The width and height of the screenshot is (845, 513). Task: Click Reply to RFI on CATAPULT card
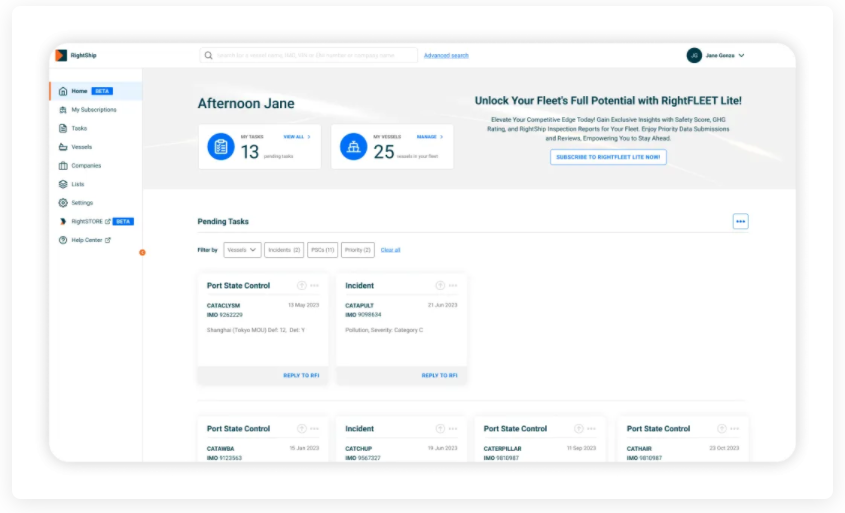[439, 376]
